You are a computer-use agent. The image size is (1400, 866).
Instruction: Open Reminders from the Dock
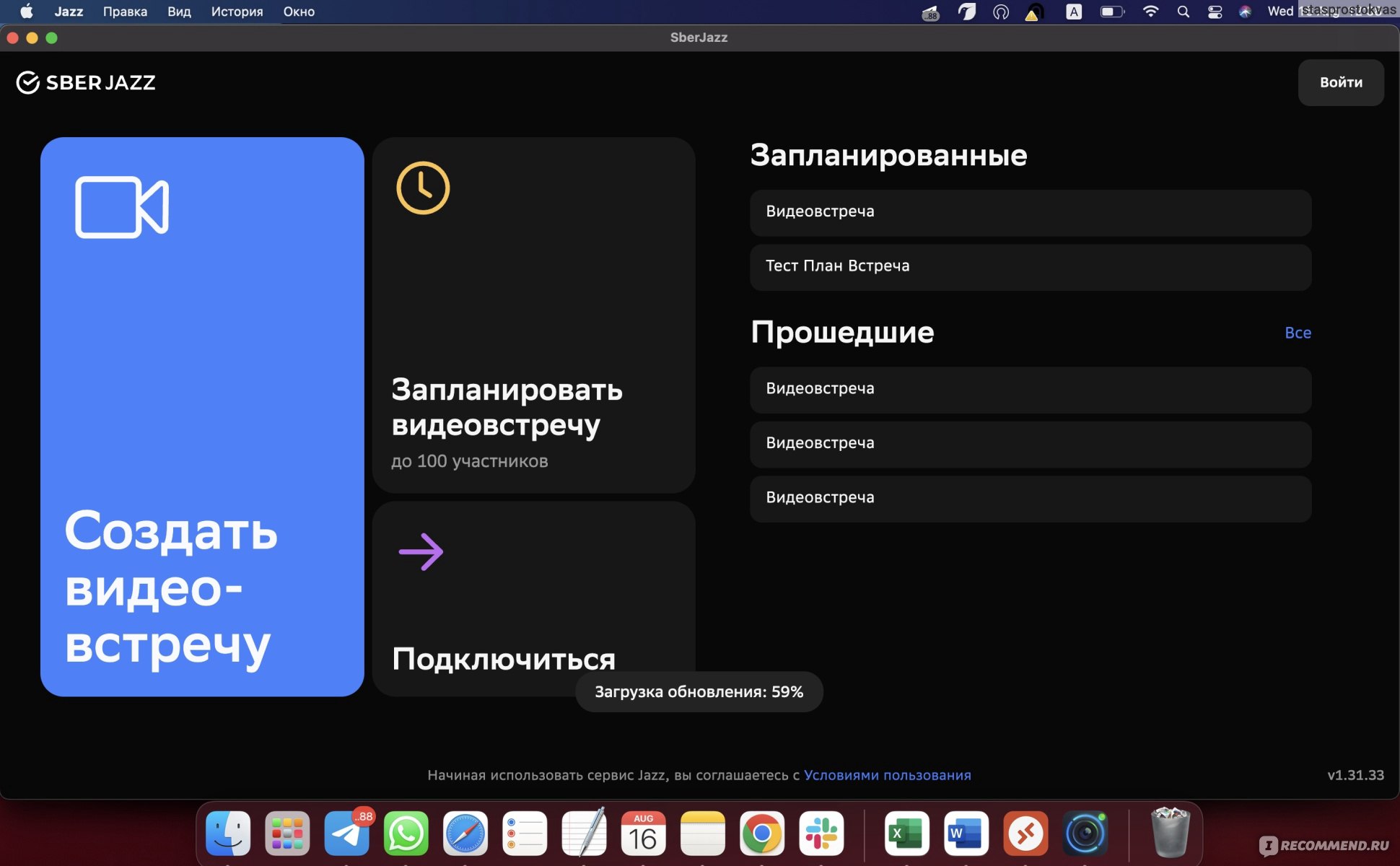point(525,834)
